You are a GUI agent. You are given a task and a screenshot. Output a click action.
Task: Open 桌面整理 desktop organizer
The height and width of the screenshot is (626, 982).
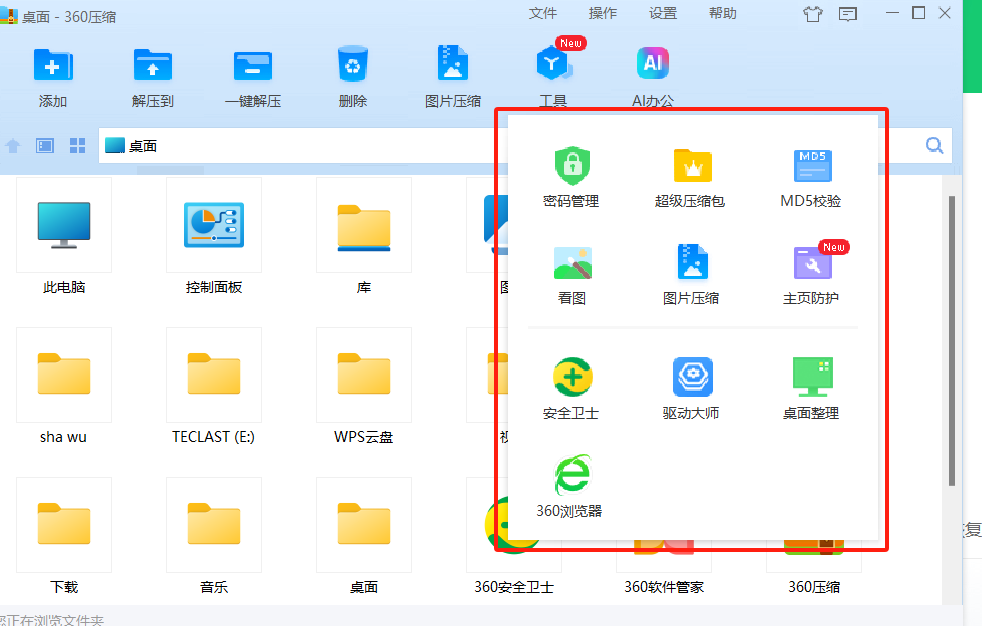[x=811, y=388]
